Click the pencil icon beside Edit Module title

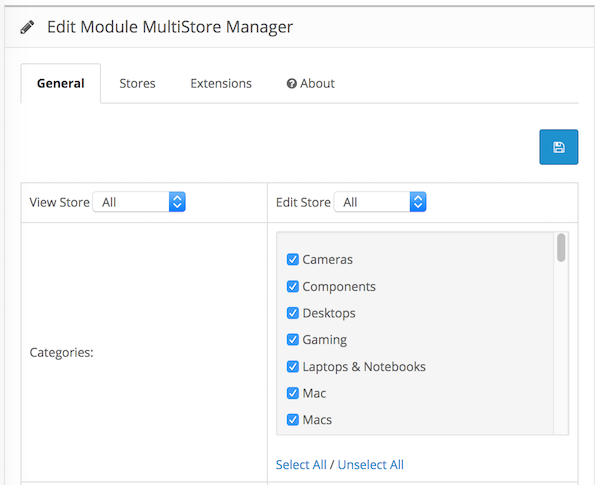point(27,28)
